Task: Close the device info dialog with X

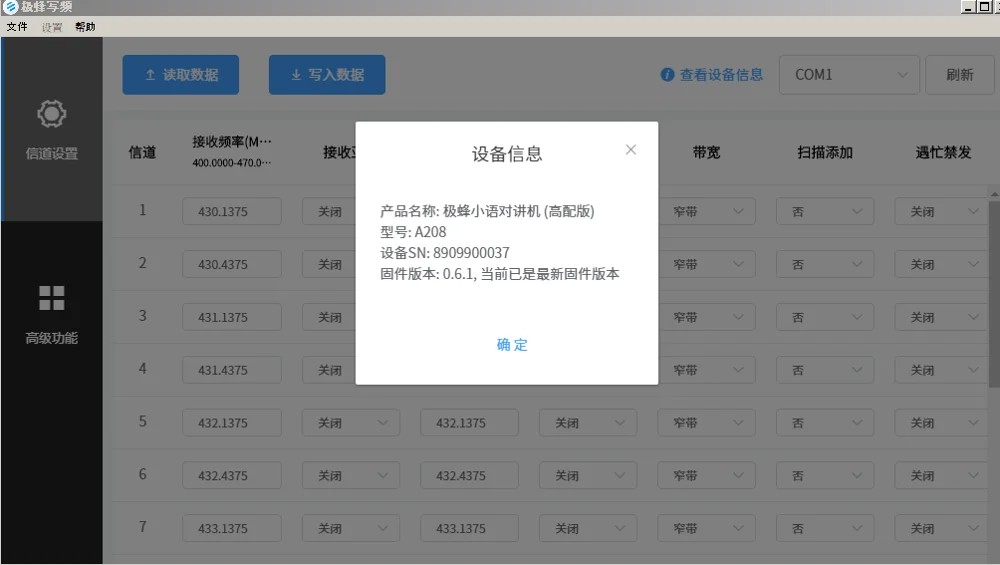Action: tap(631, 149)
